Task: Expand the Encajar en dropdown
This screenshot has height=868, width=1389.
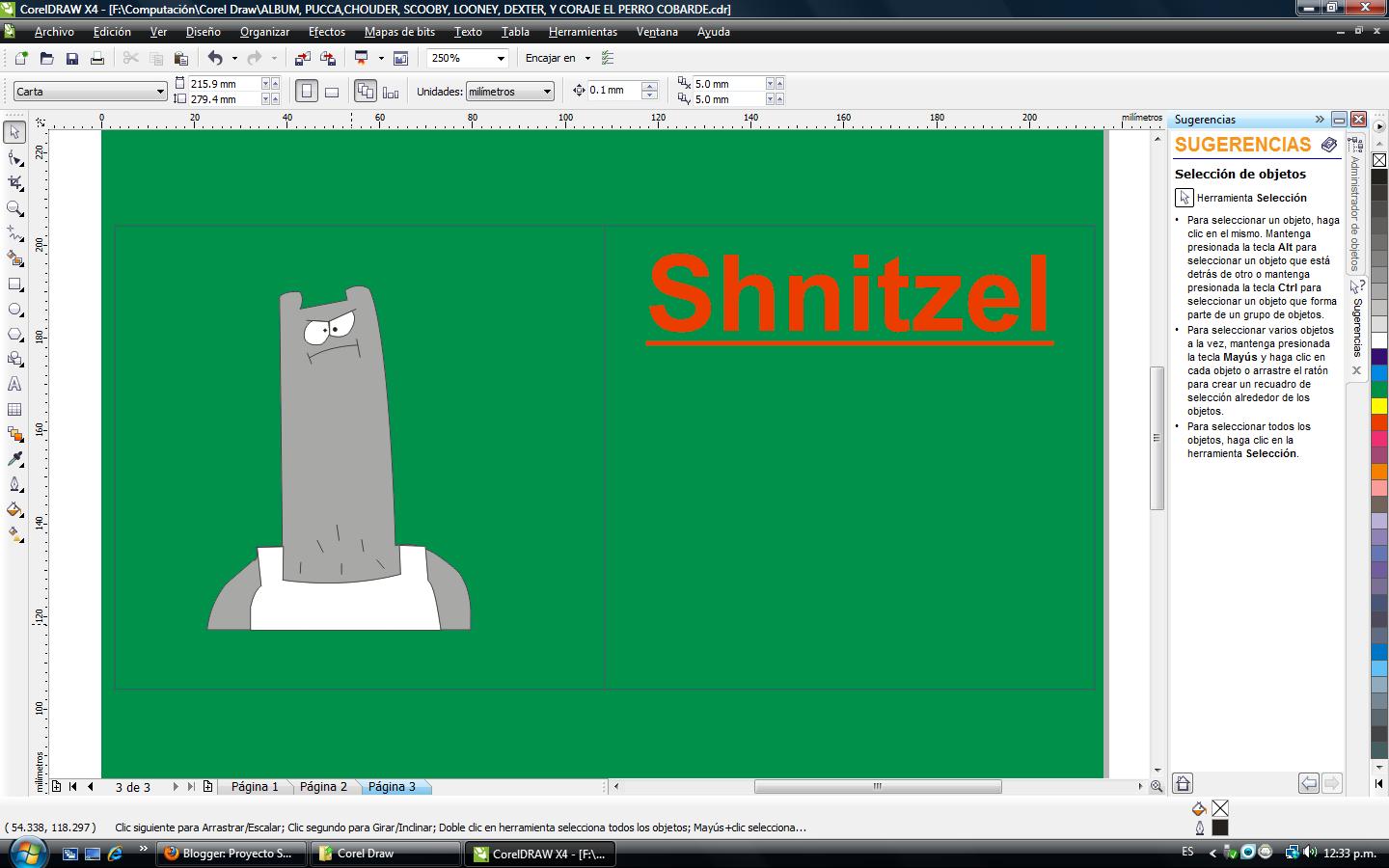Action: 587,58
